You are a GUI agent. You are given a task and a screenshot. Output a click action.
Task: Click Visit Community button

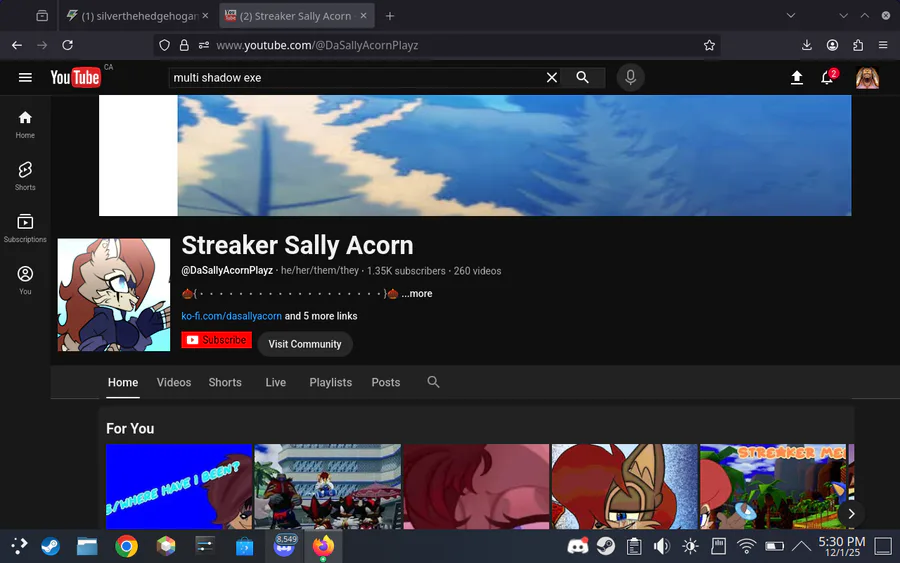pos(305,344)
